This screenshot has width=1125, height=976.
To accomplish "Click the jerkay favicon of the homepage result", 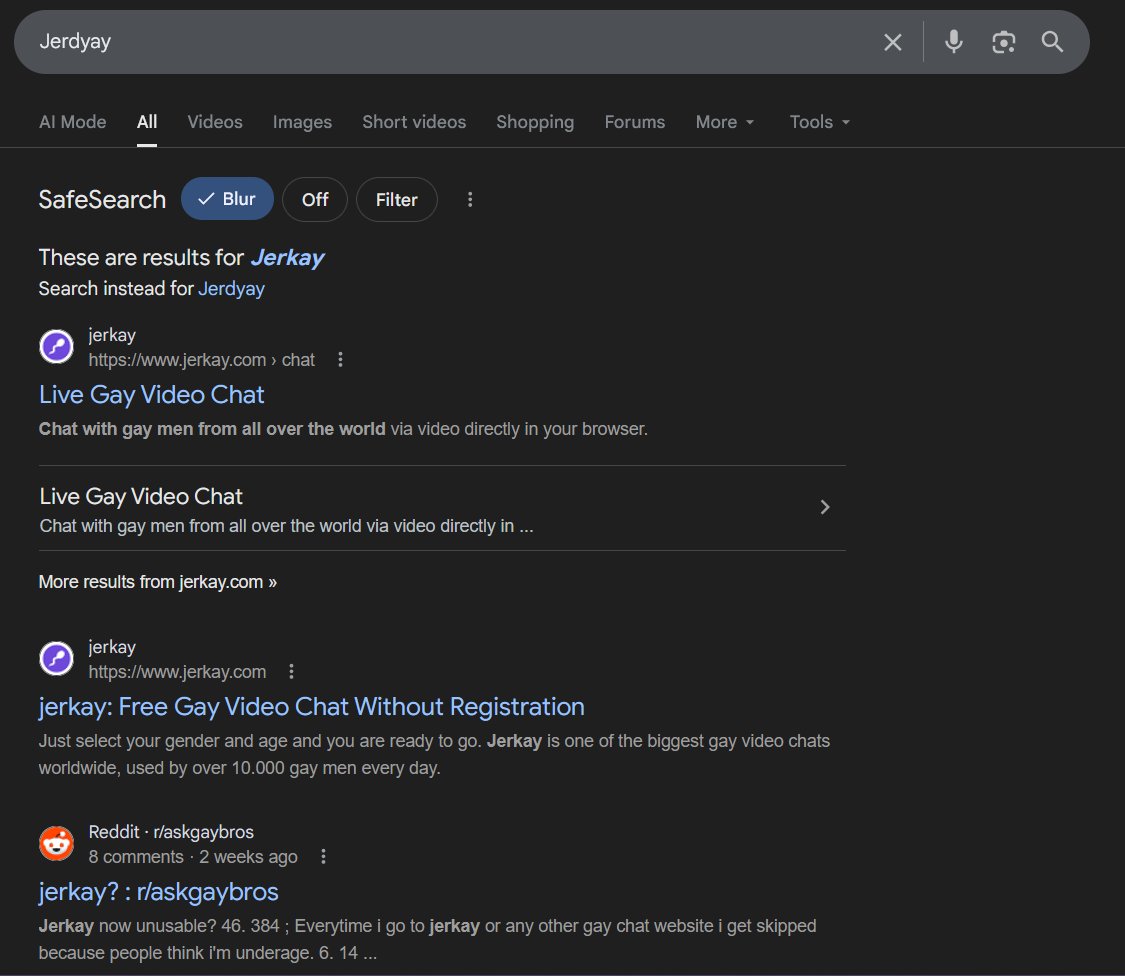I will point(56,659).
